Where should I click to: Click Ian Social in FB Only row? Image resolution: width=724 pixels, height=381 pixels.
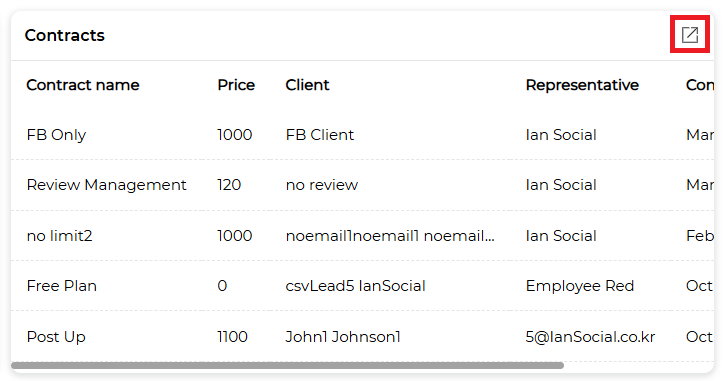(x=561, y=135)
